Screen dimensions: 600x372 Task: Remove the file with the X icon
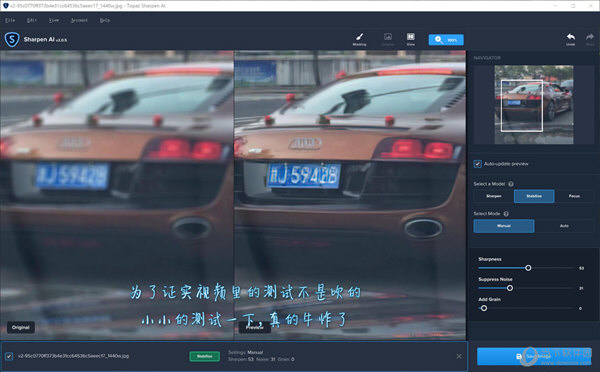[x=459, y=356]
